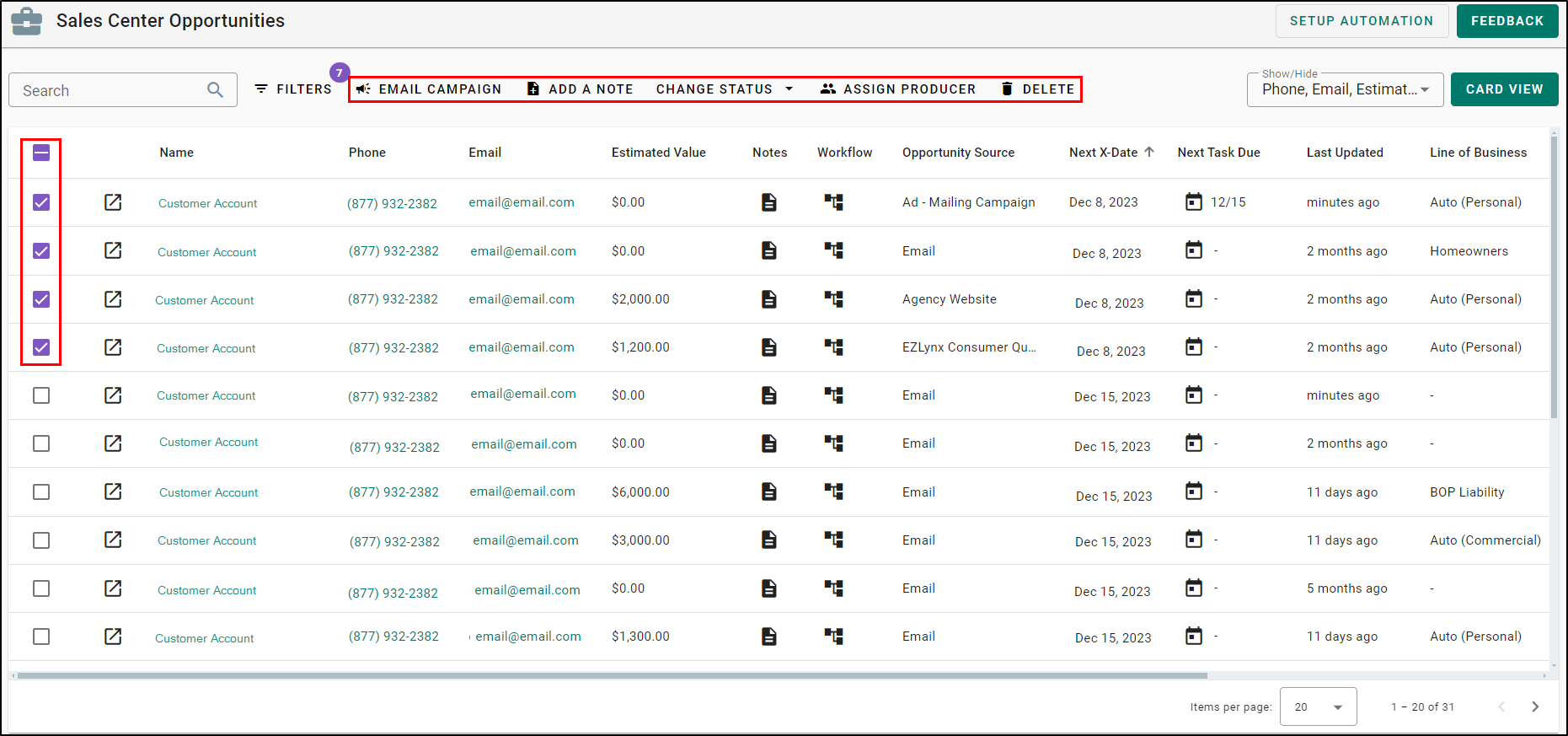Open workflow for the Ad - Mailing Campaign row

coord(834,202)
